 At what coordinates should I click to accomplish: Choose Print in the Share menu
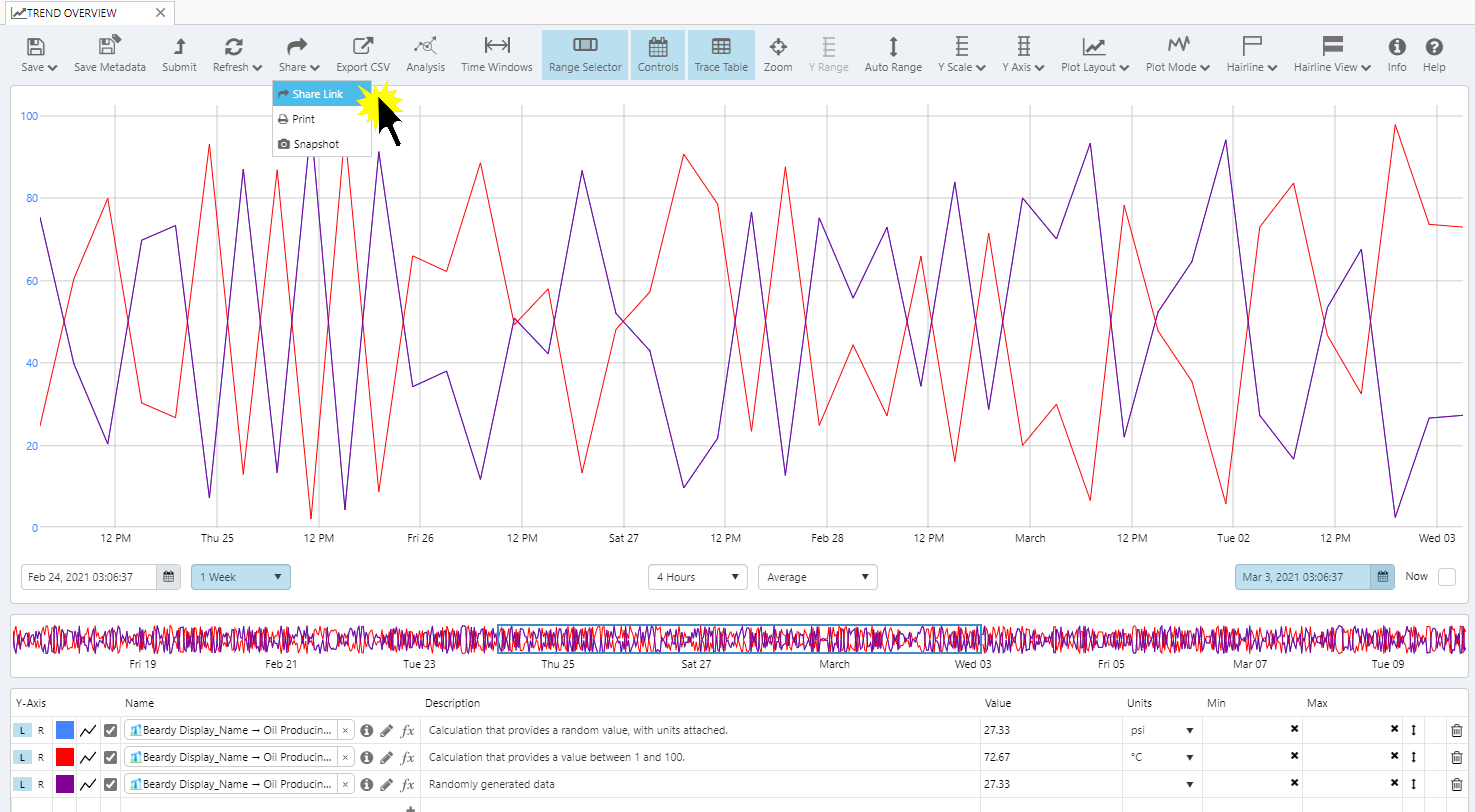tap(303, 119)
